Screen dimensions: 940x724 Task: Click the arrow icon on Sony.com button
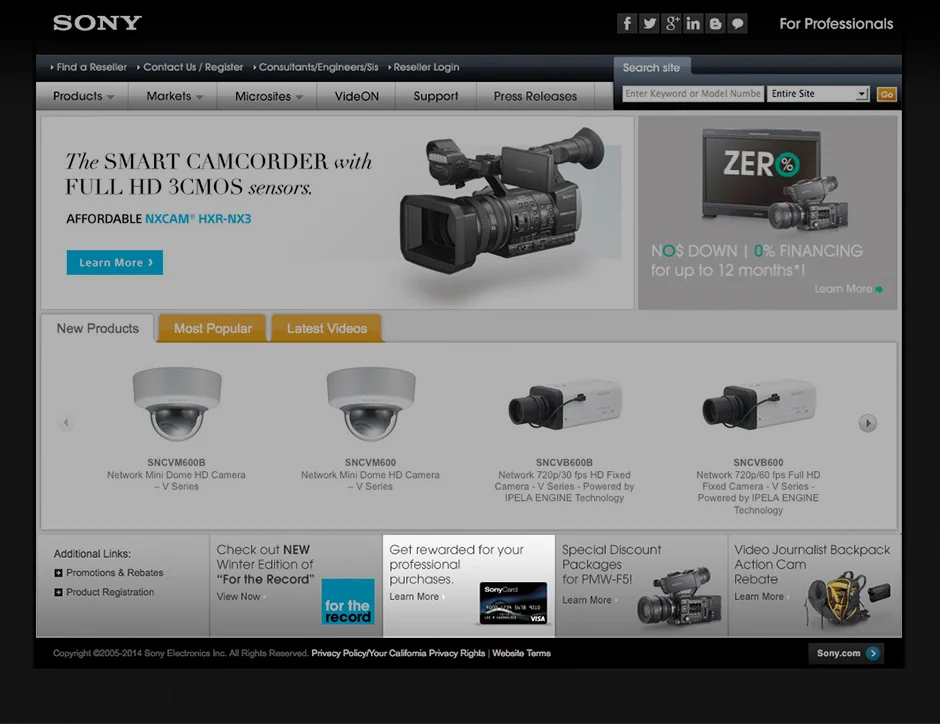[873, 653]
